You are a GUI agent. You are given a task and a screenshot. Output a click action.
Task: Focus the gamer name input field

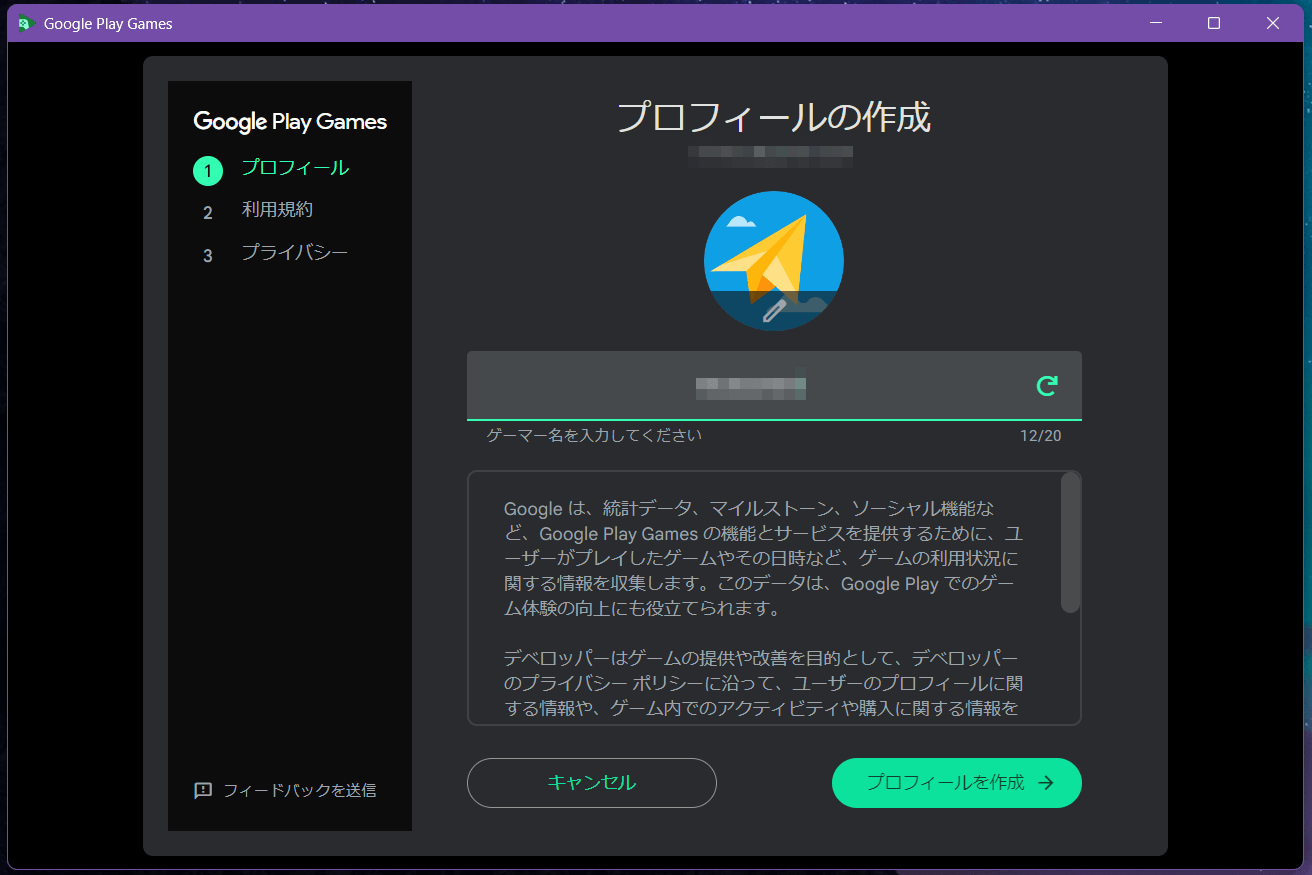(750, 386)
